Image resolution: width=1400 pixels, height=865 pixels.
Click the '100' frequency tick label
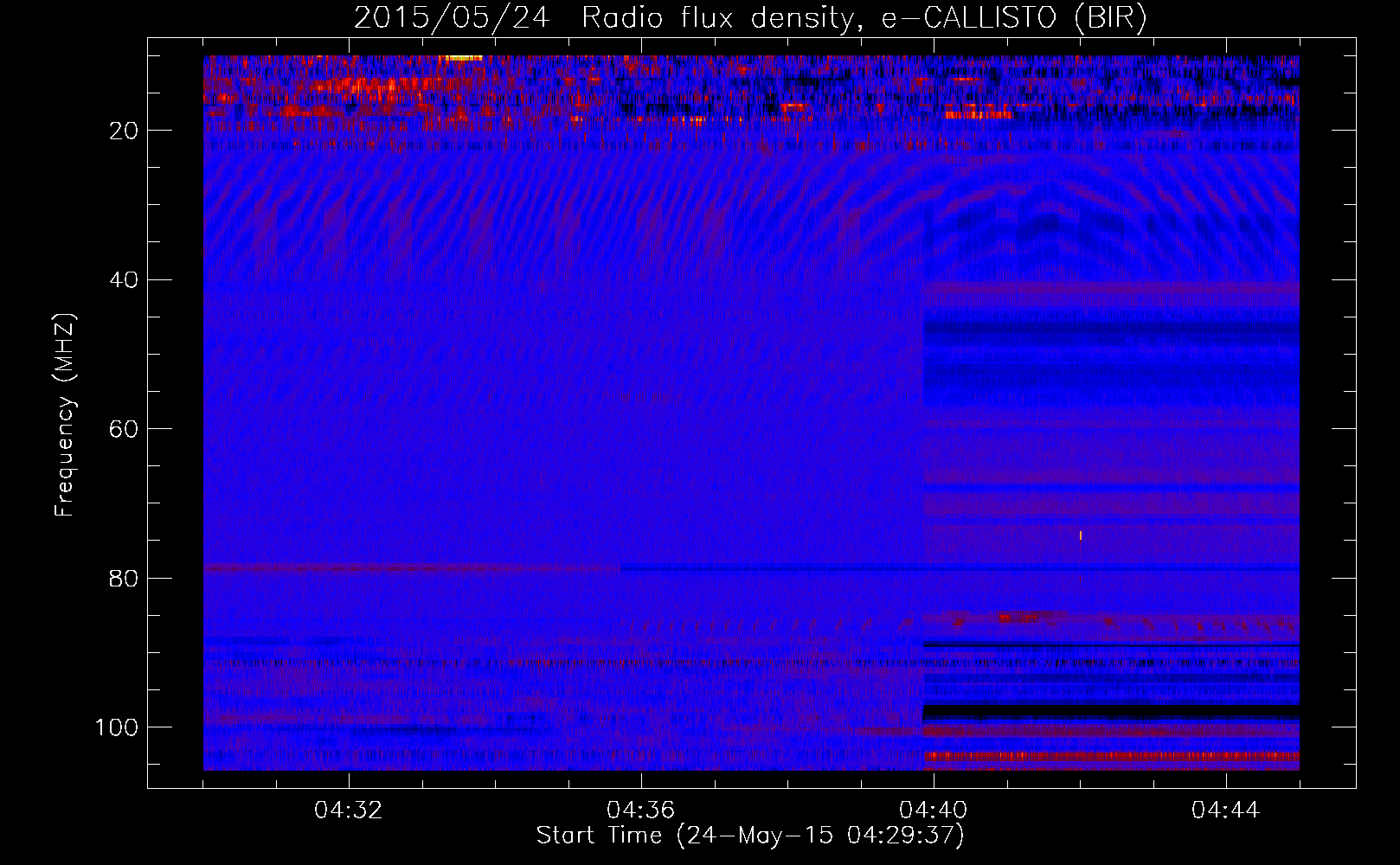[x=117, y=727]
